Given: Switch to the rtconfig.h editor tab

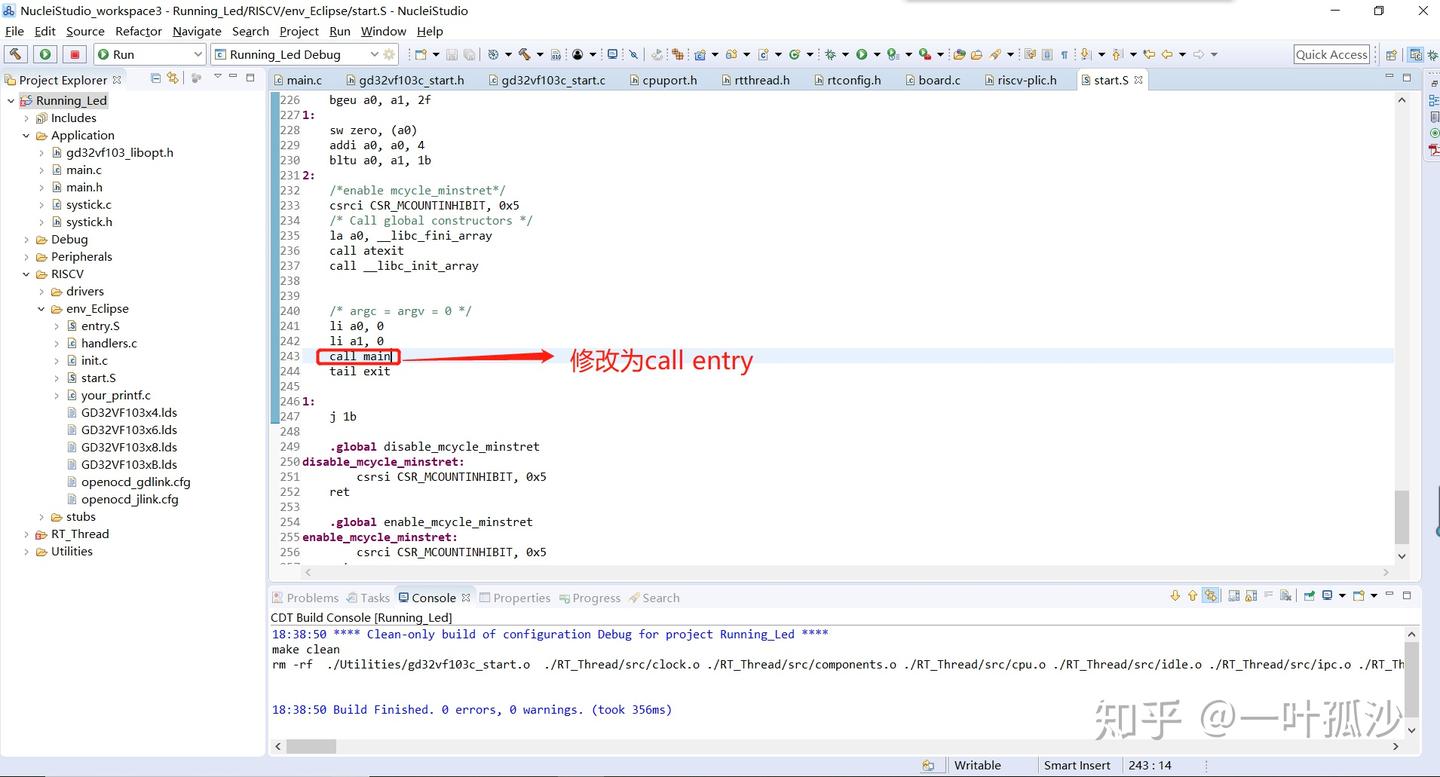Looking at the screenshot, I should point(848,79).
